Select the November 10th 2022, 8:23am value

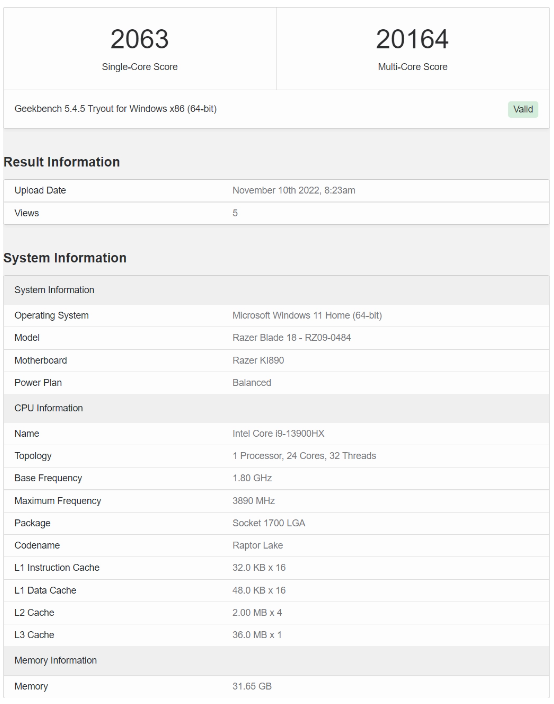(294, 190)
